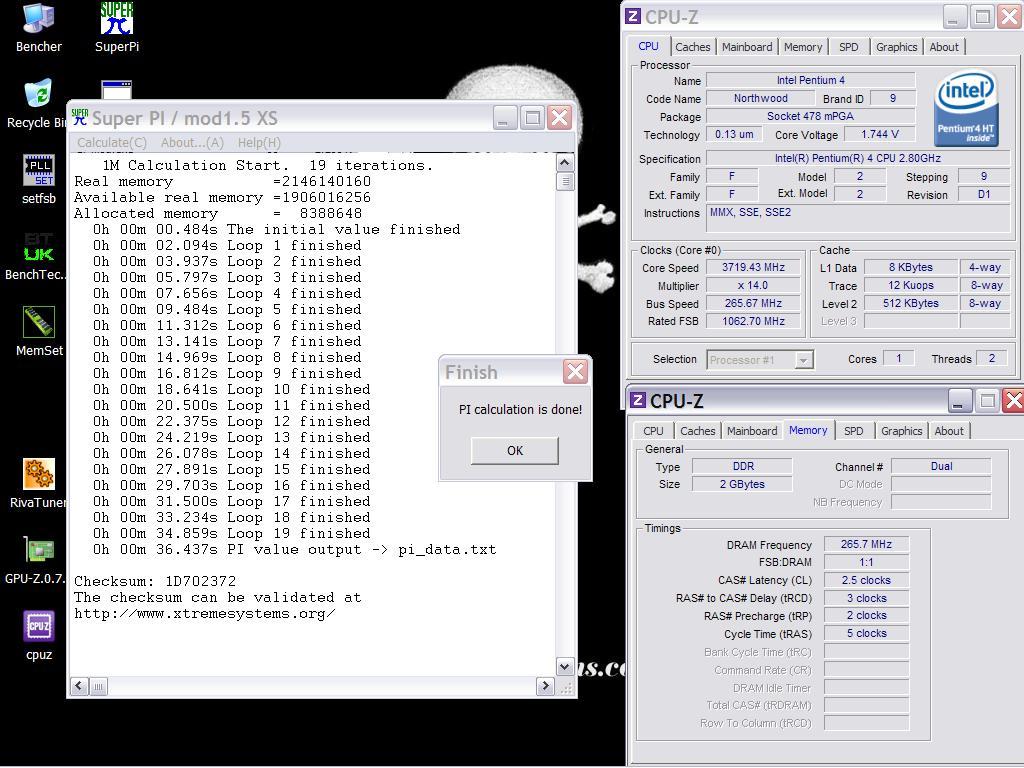Click the Intel Pentium 4 name field
The height and width of the screenshot is (768, 1024).
pyautogui.click(x=810, y=80)
